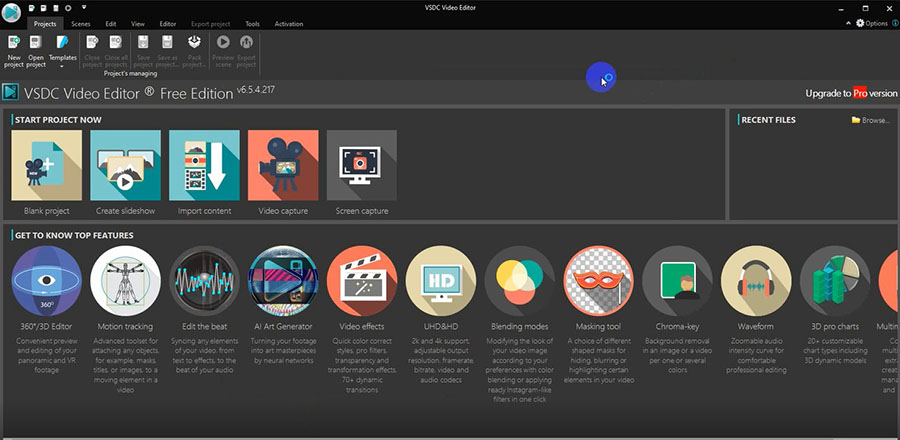Open the Edit the beat feature icon
This screenshot has width=900, height=440.
[x=204, y=281]
